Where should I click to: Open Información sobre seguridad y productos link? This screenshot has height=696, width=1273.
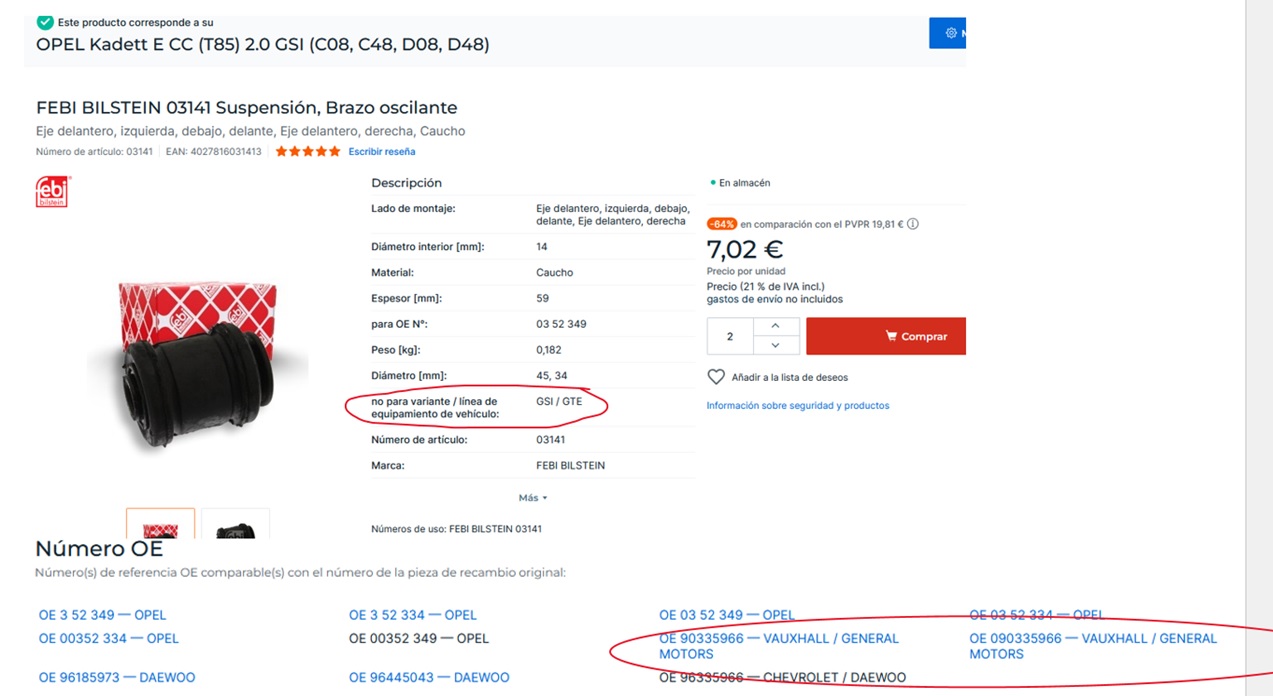click(798, 406)
